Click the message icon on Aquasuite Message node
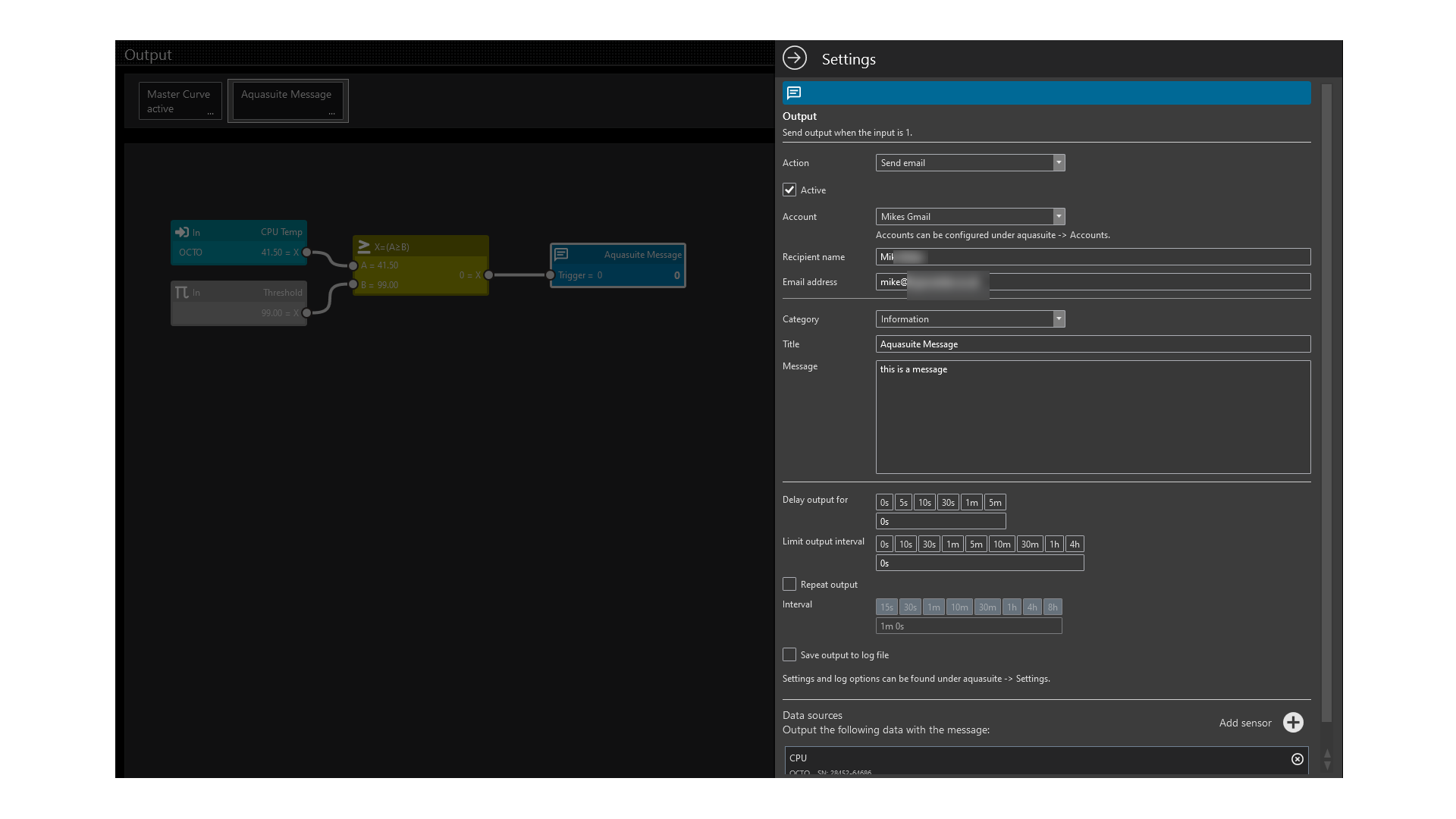 [x=561, y=255]
